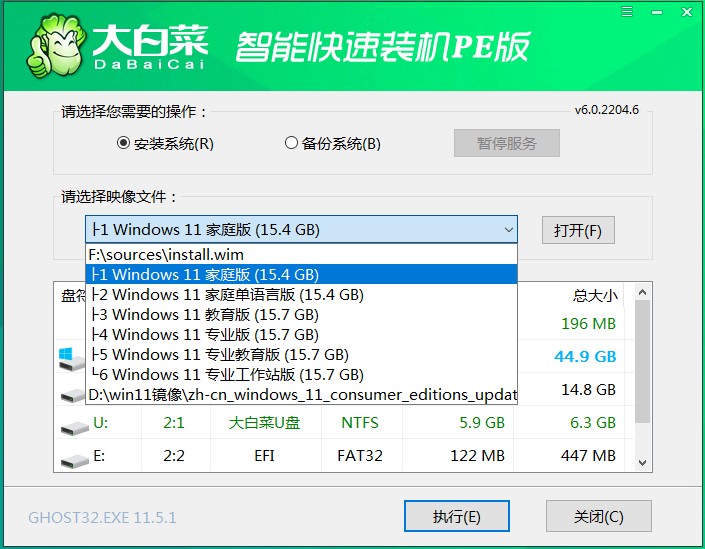Click the DaBaiCai cabbage mascot logo

[56, 46]
